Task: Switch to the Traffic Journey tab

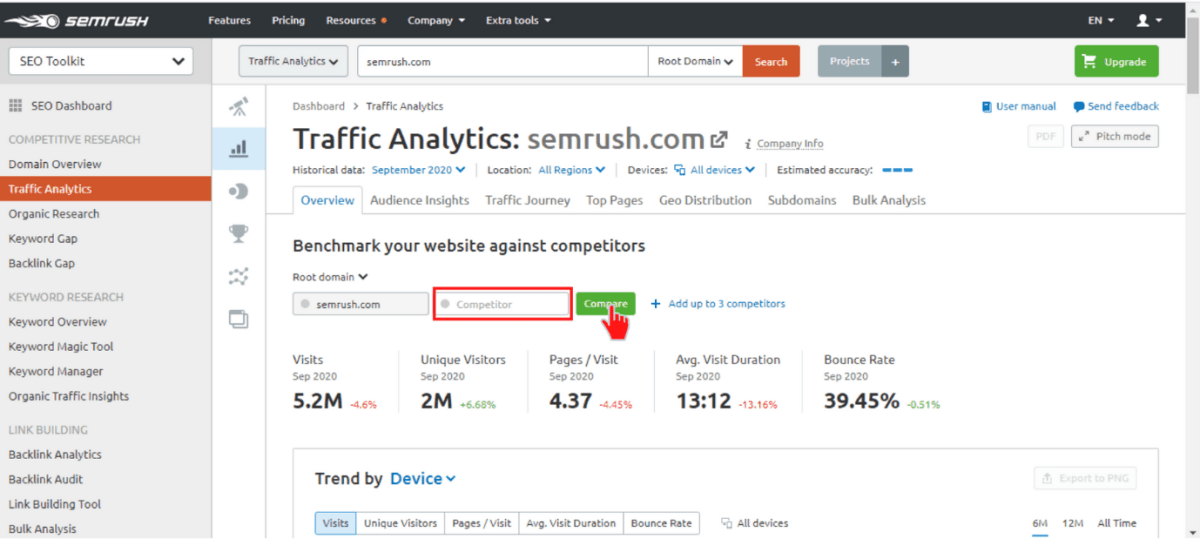Action: pyautogui.click(x=528, y=200)
